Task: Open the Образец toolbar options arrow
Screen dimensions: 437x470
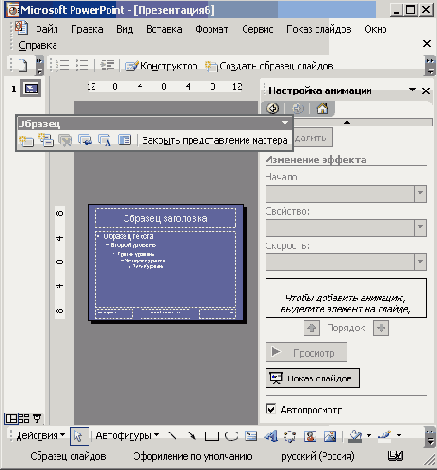Action: (285, 123)
